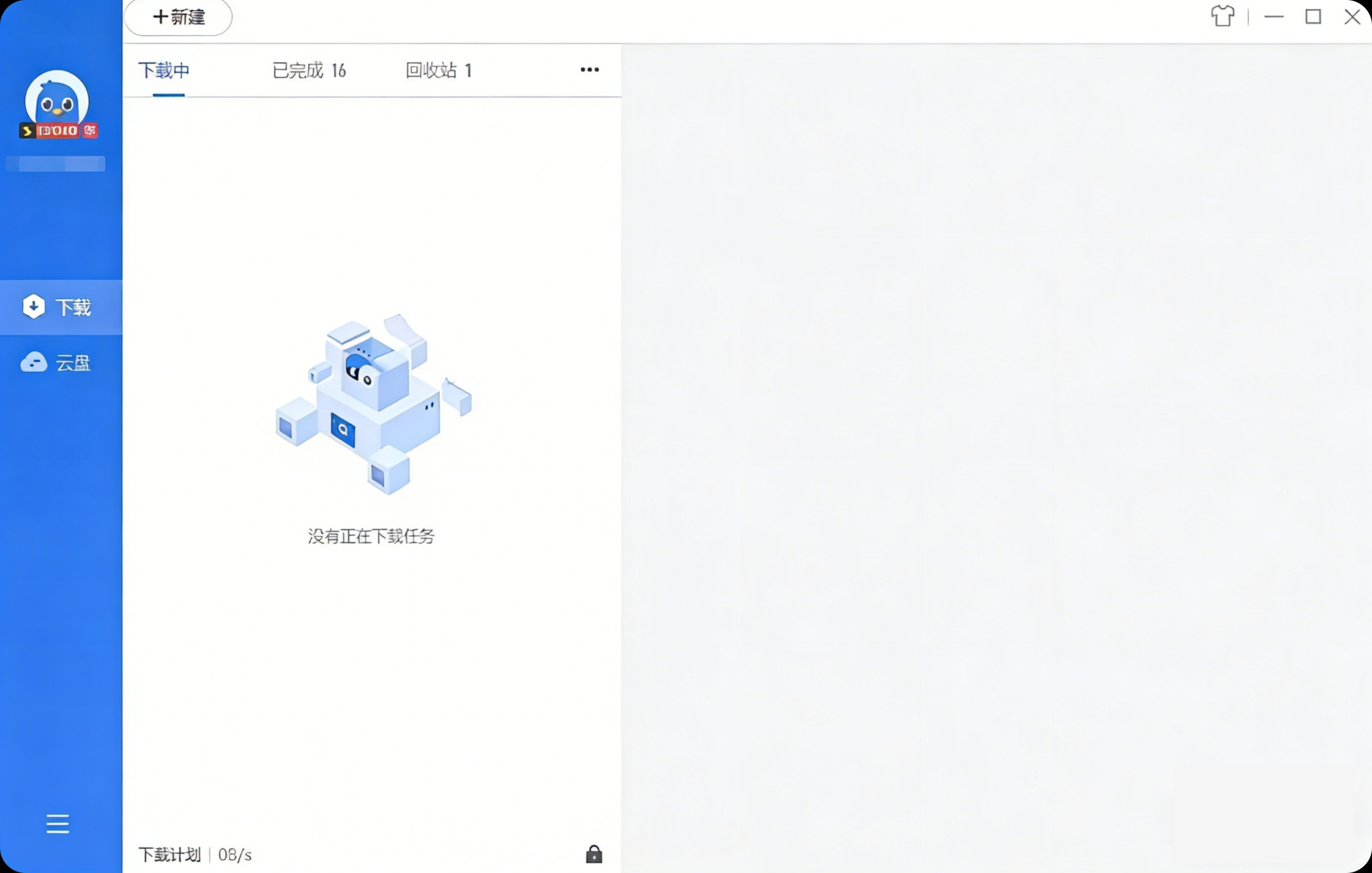Open the hamburger main menu at sidebar bottom

pyautogui.click(x=57, y=823)
